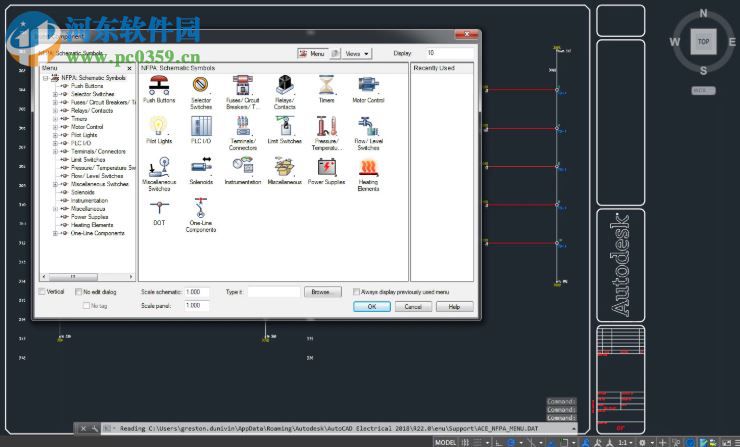Viewport: 740px width, 447px height.
Task: Select Heating Elements in the Menu tree
Action: click(x=92, y=225)
